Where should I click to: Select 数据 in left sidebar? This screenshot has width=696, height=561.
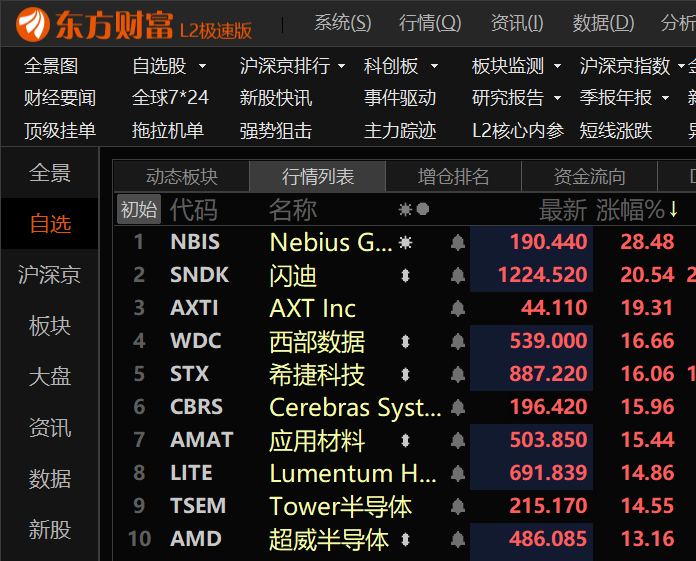50,479
